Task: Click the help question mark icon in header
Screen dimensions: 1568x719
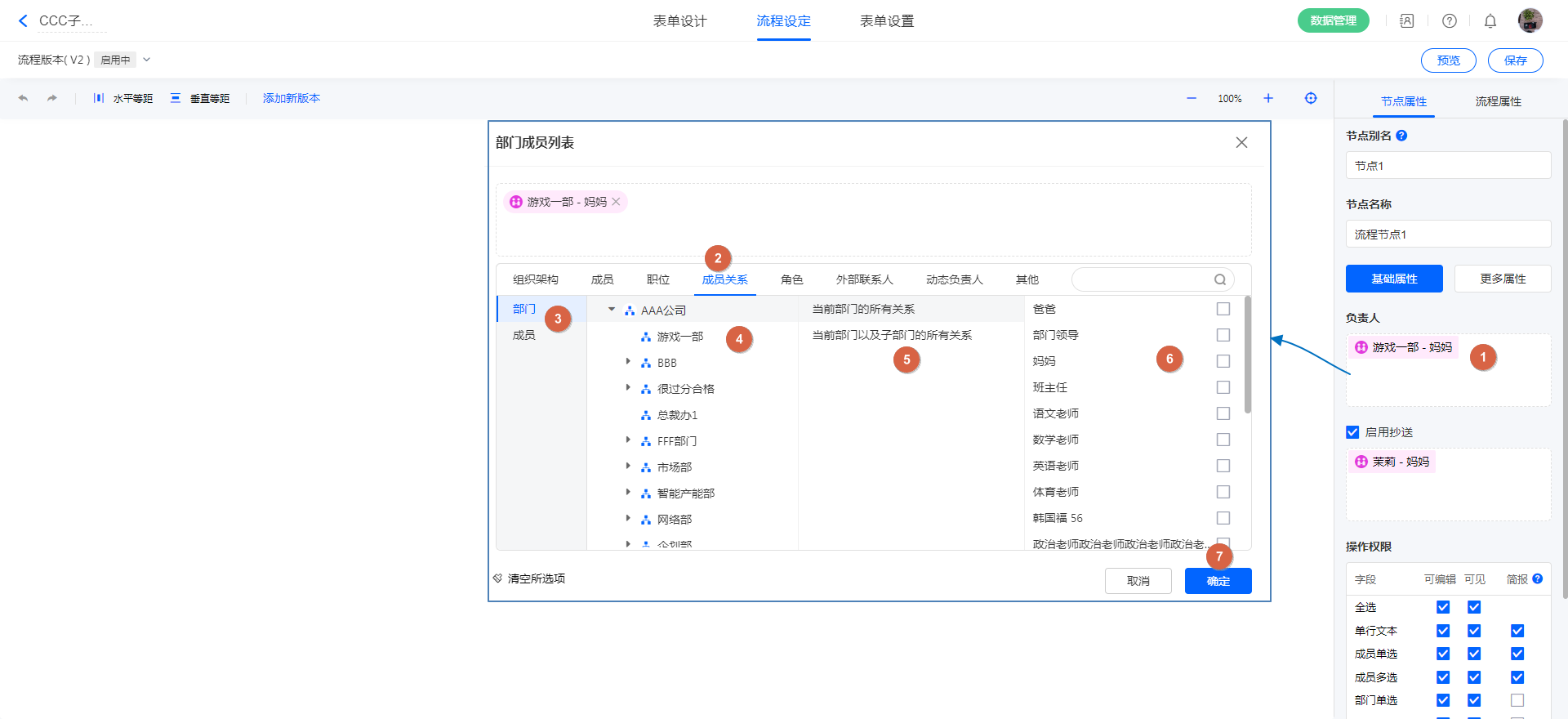Action: click(1450, 21)
